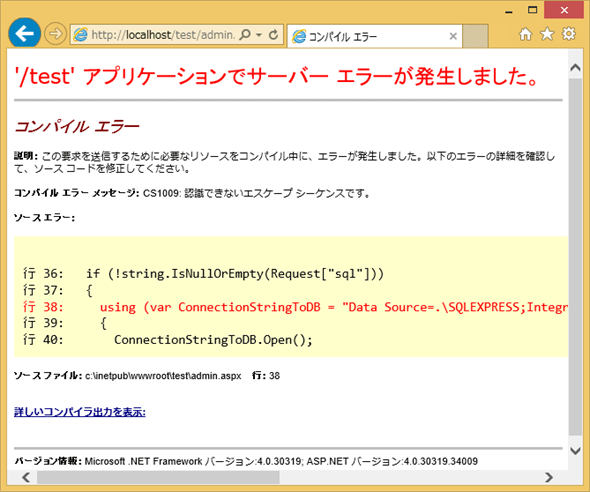Click the horizontal scrollbar thumb
The image size is (590, 492).
(158, 477)
